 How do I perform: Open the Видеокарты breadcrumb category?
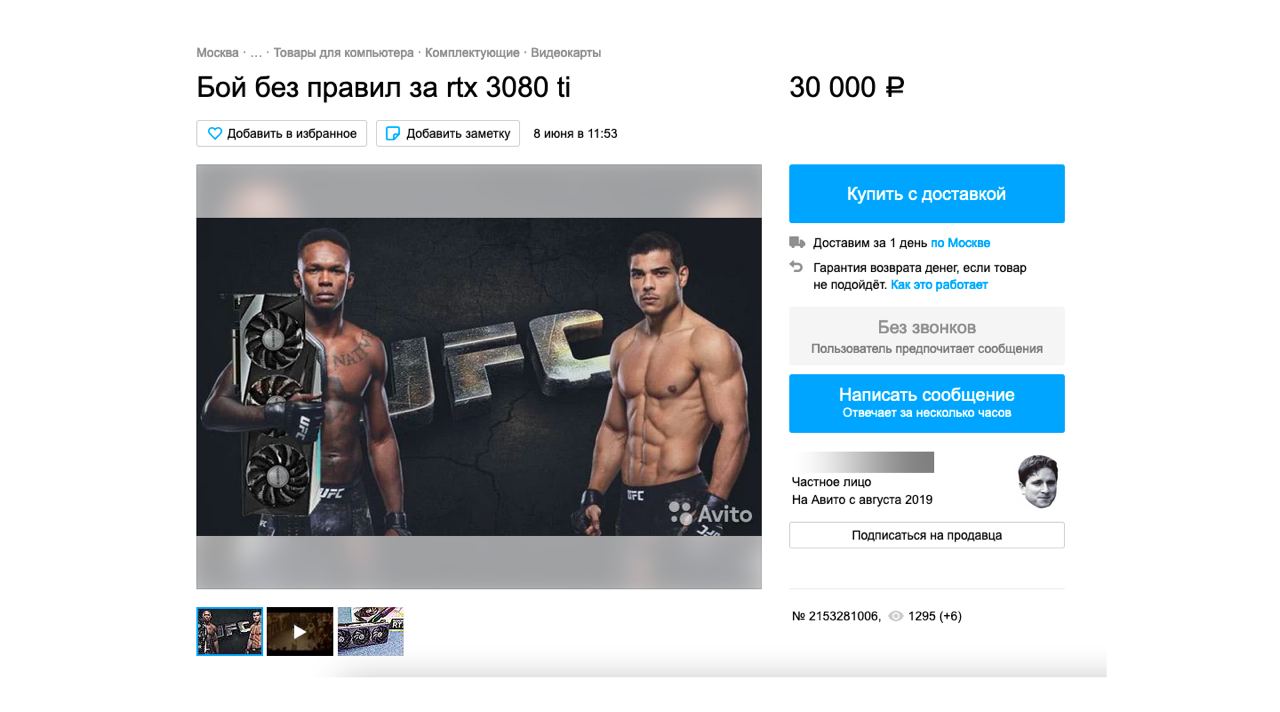pos(566,53)
